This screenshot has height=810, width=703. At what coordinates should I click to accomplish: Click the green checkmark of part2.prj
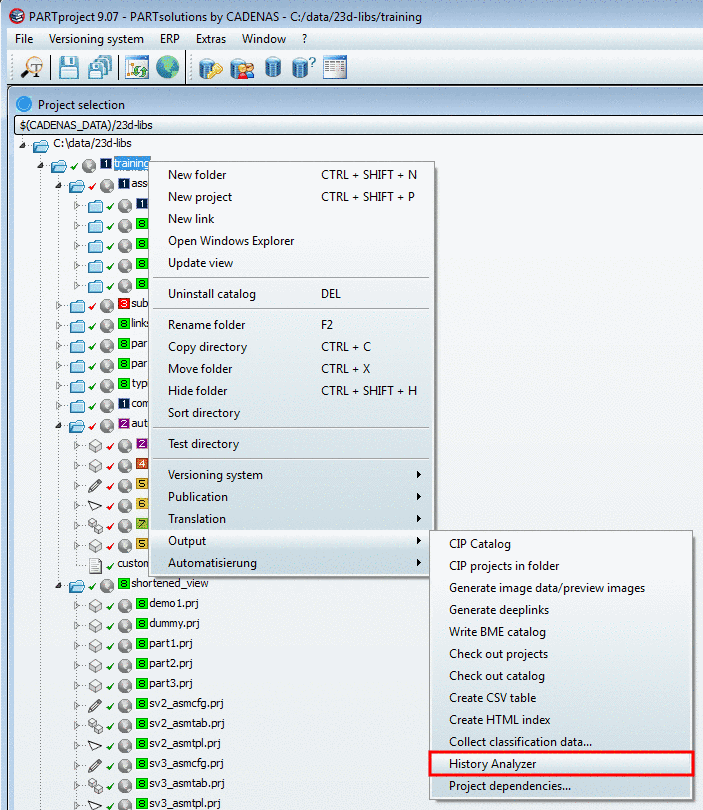(x=110, y=666)
